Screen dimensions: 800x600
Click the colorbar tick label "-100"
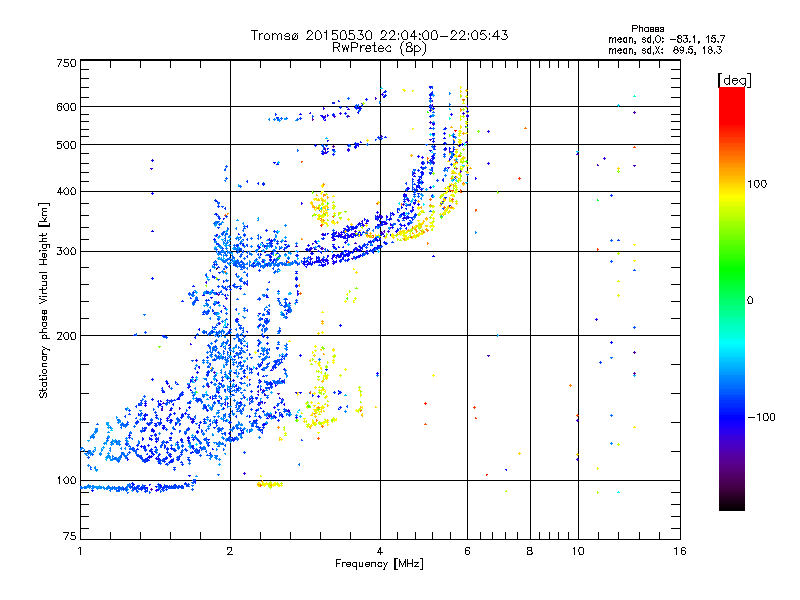[761, 417]
